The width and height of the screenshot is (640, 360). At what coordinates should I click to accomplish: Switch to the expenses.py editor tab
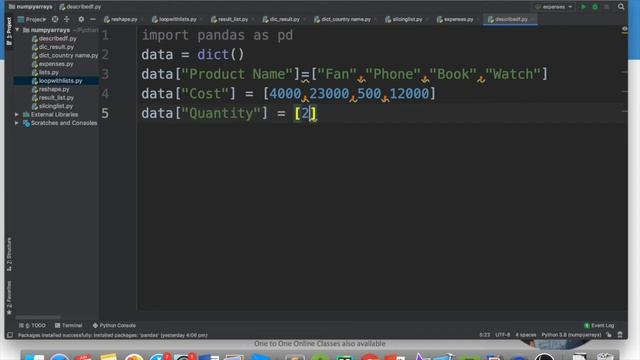pyautogui.click(x=458, y=19)
